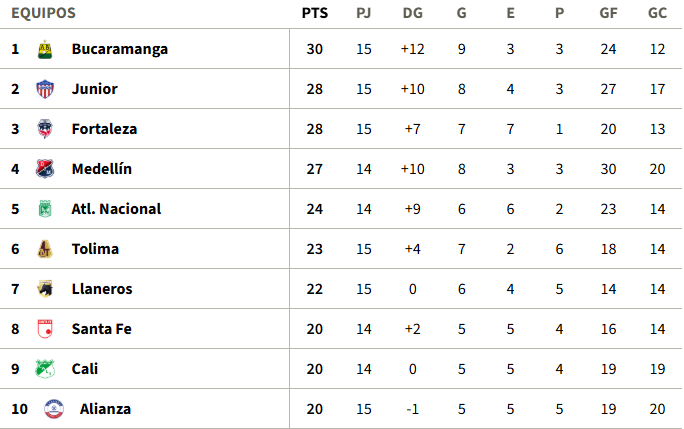Click the Atl. Nacional team crest
This screenshot has width=684, height=429.
pyautogui.click(x=44, y=209)
